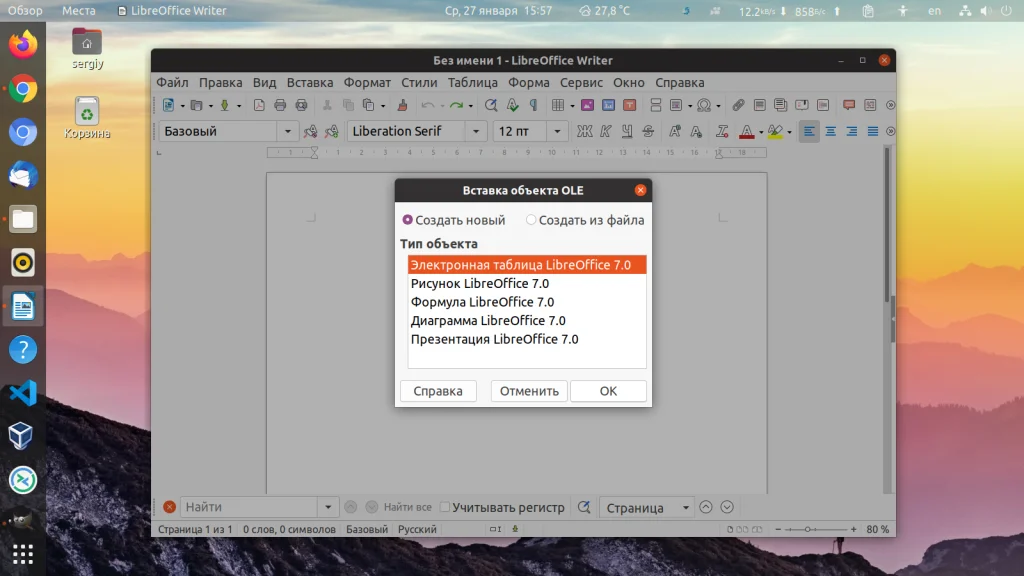Select the Создать из файла radio button

pyautogui.click(x=531, y=220)
